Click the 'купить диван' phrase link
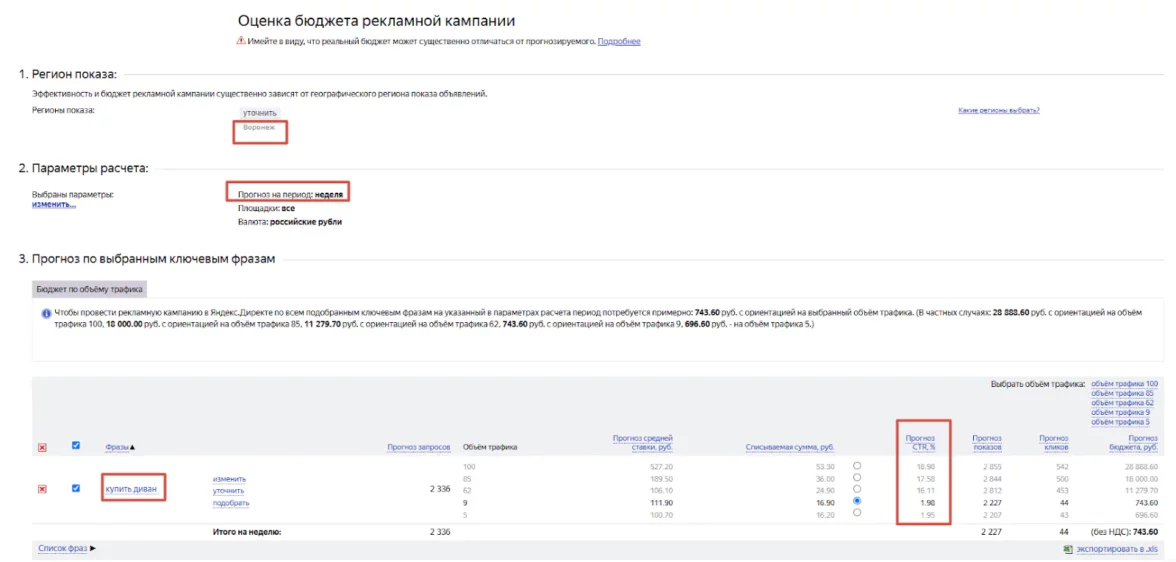1176x562 pixels. (133, 488)
